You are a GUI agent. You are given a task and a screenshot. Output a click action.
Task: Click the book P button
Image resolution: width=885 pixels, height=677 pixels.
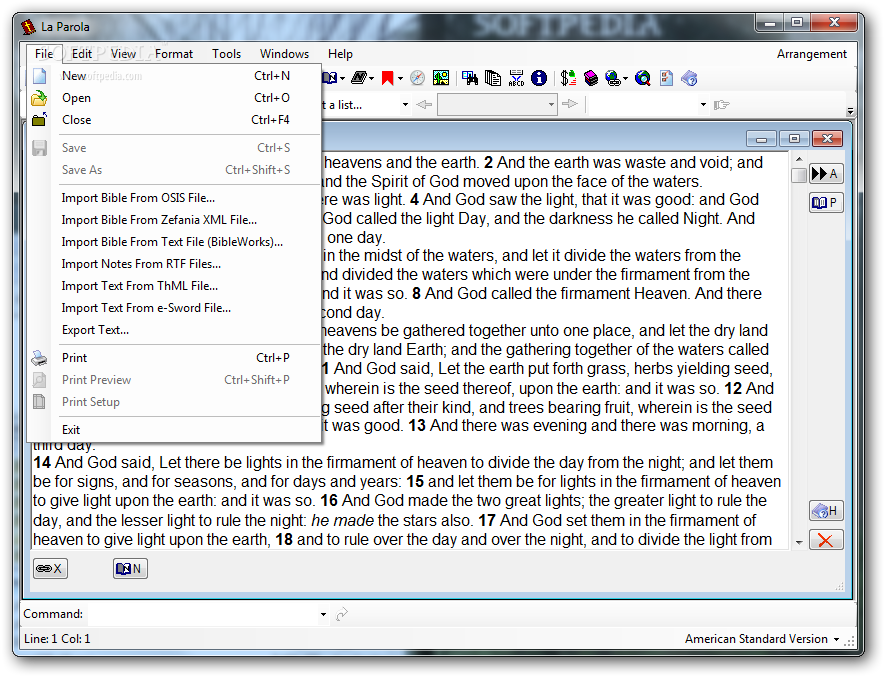[826, 202]
